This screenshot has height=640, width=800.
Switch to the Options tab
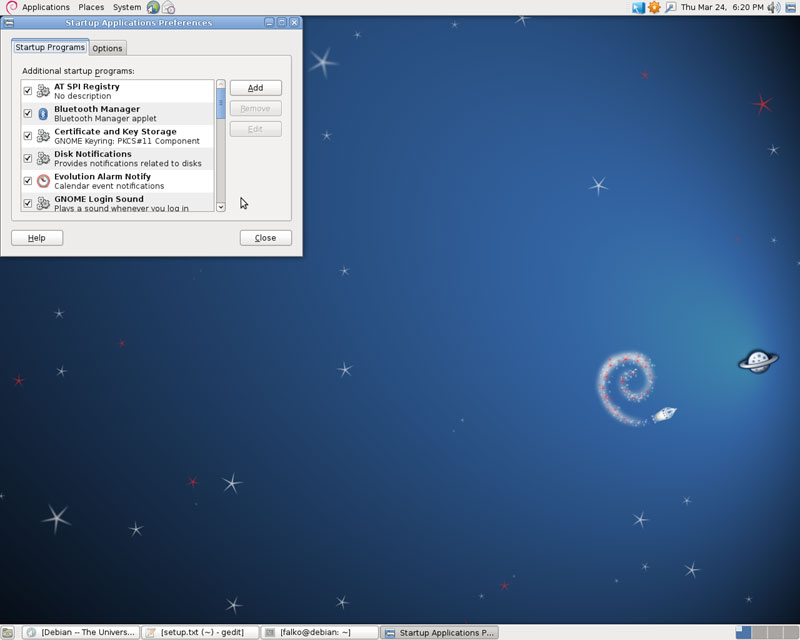click(107, 48)
